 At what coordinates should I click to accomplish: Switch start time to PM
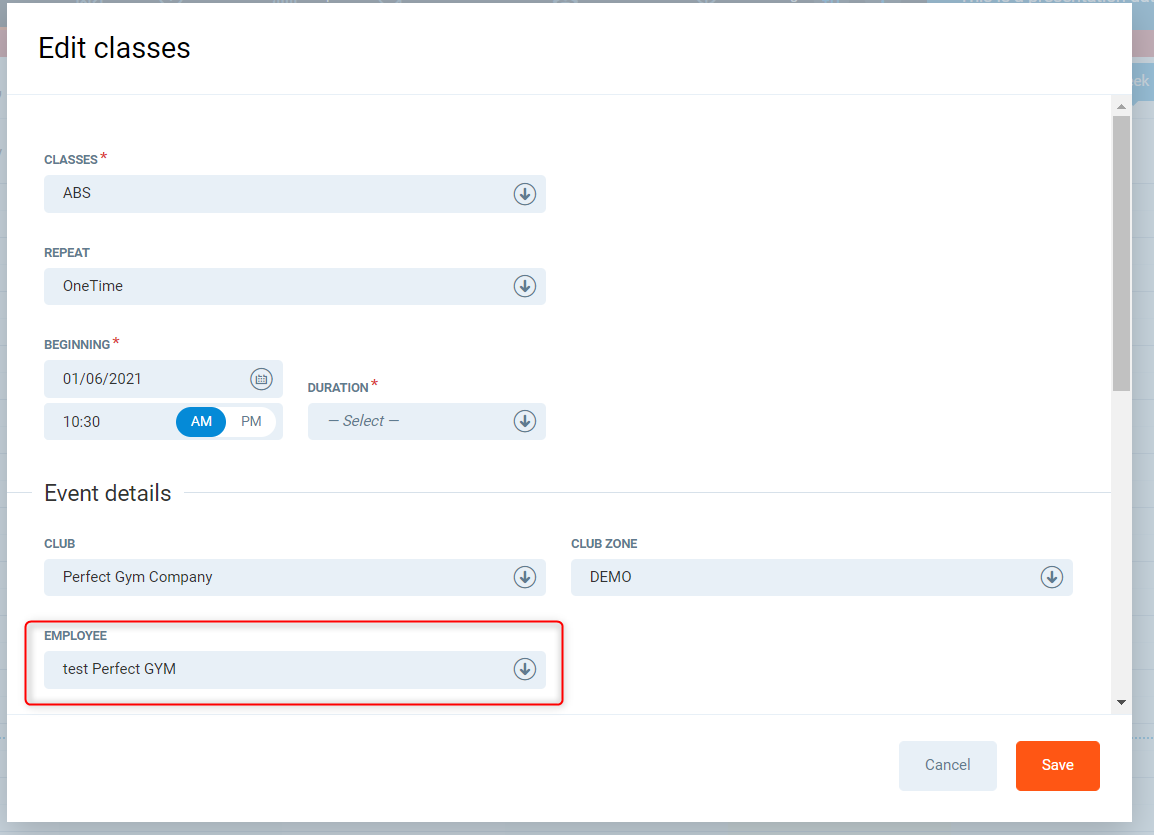251,421
